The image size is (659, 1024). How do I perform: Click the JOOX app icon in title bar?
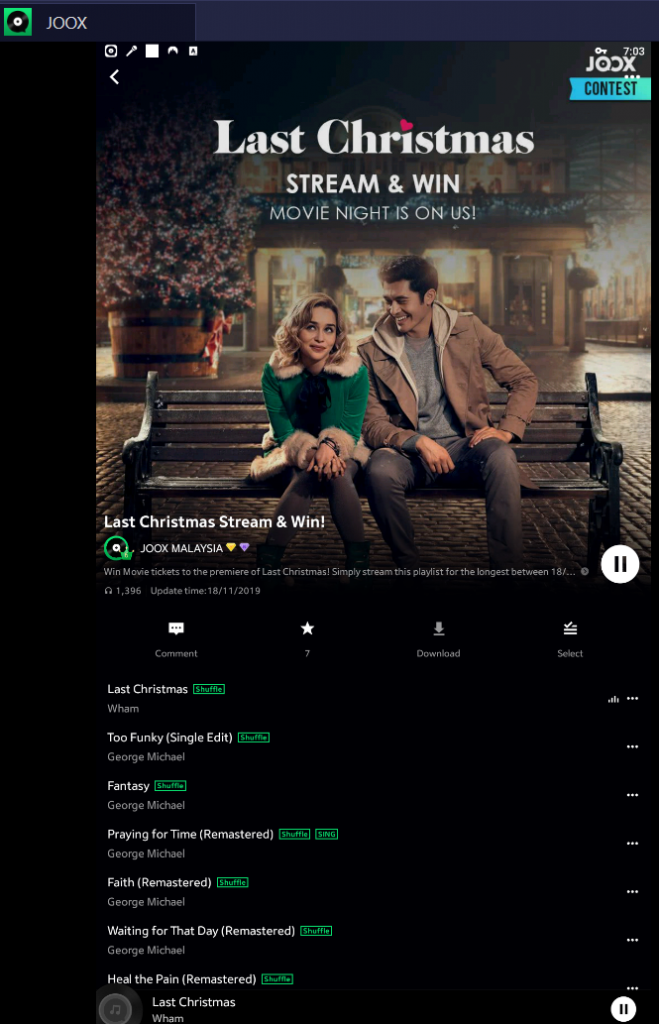(18, 22)
